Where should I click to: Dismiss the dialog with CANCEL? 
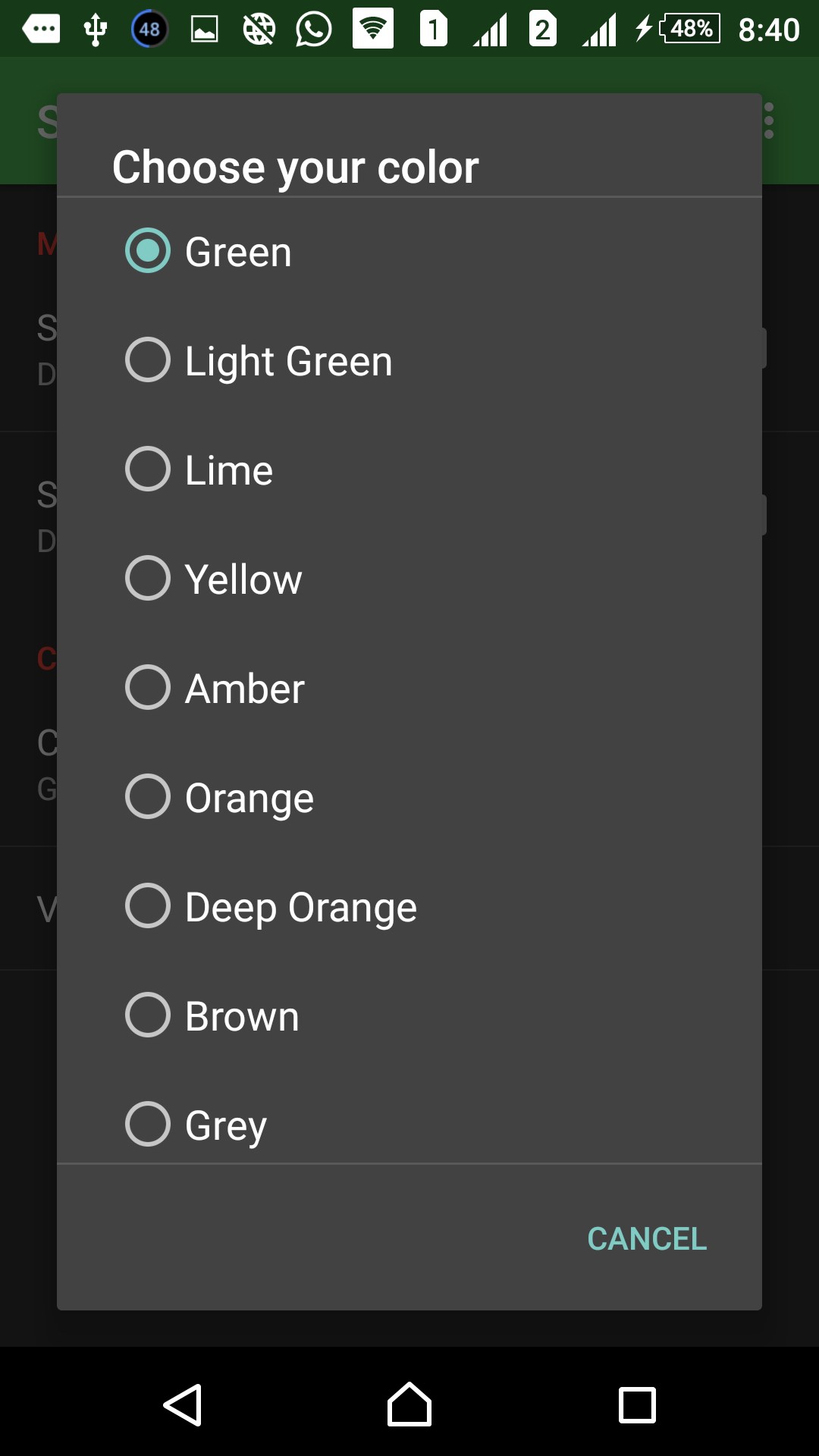coord(647,1239)
